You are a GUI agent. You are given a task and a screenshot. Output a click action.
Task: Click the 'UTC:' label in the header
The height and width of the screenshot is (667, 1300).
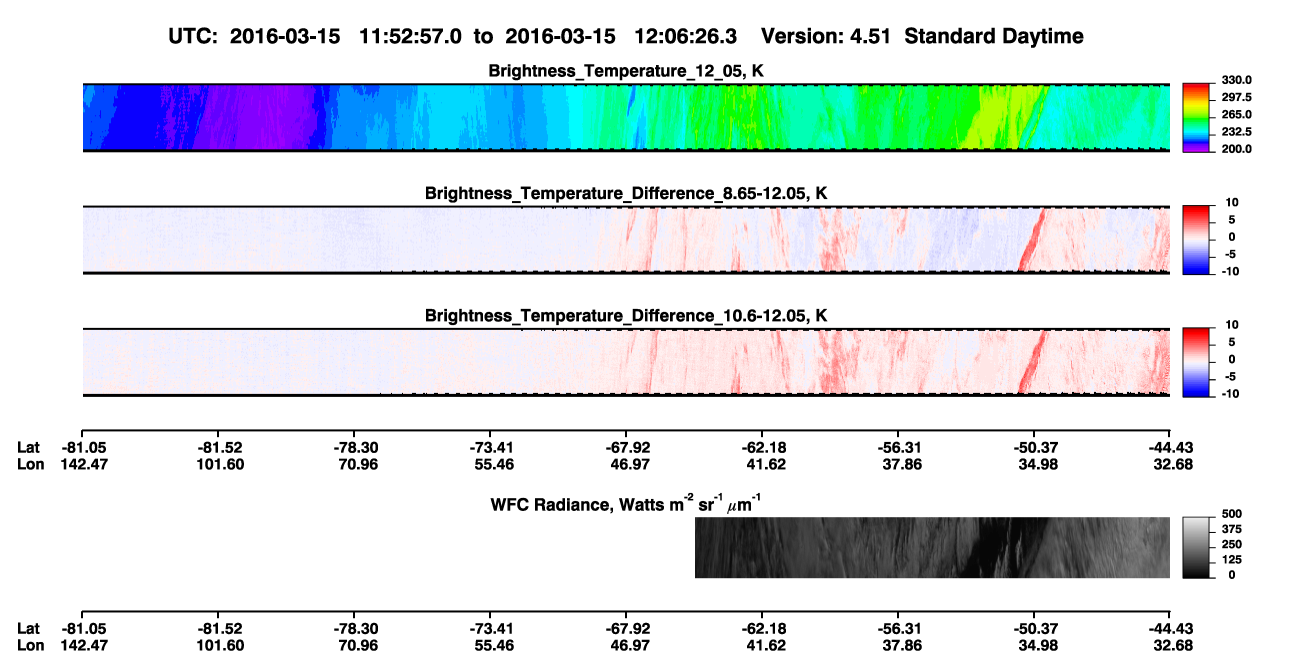191,36
